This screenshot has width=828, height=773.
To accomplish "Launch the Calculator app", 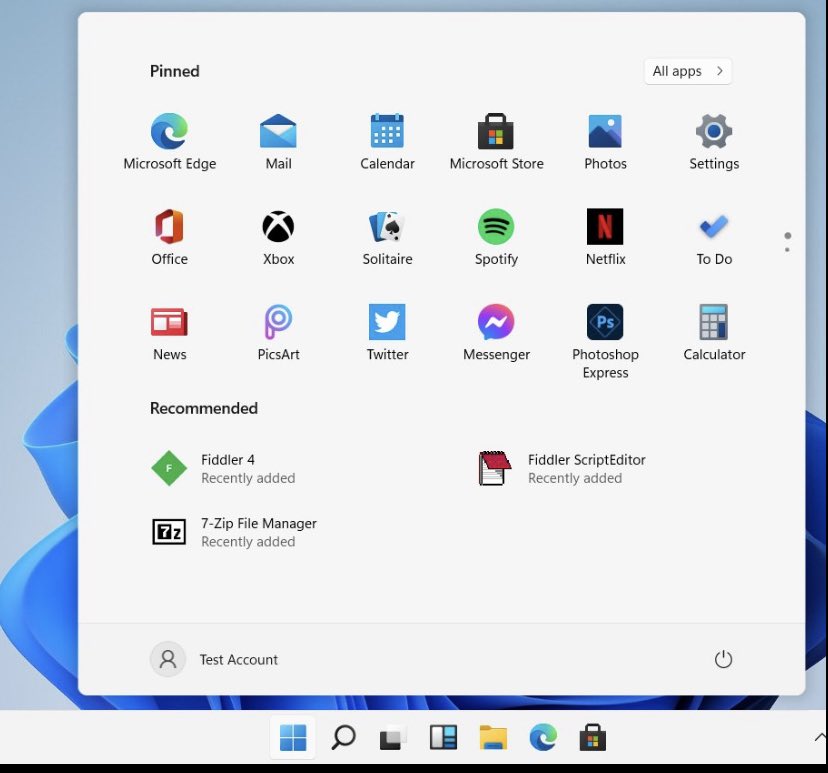I will [714, 333].
